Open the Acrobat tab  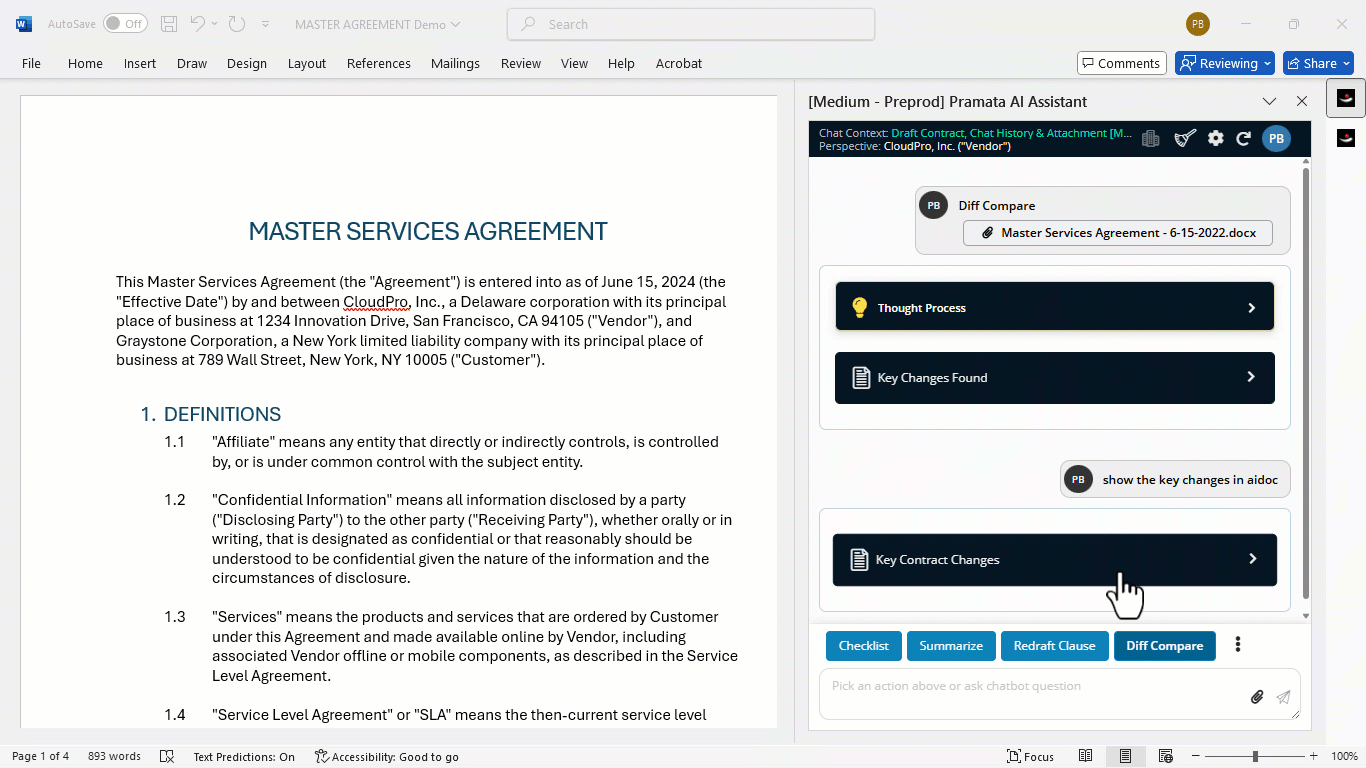(679, 63)
